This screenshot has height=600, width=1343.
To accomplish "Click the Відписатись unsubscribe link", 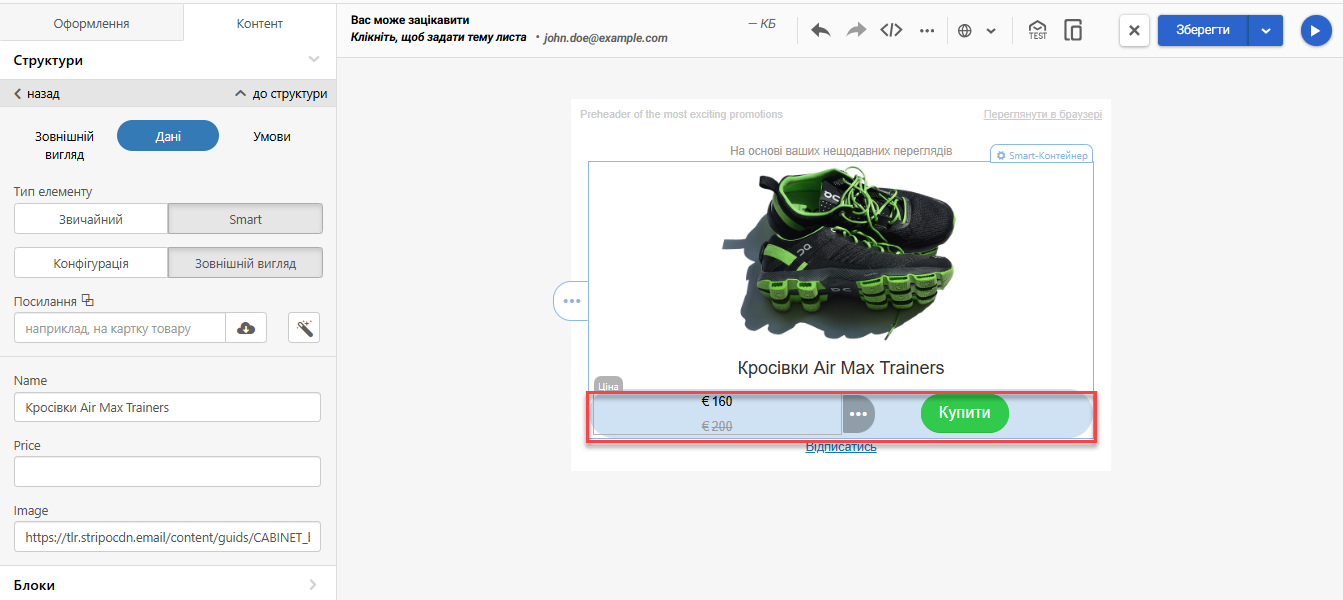I will click(x=841, y=446).
